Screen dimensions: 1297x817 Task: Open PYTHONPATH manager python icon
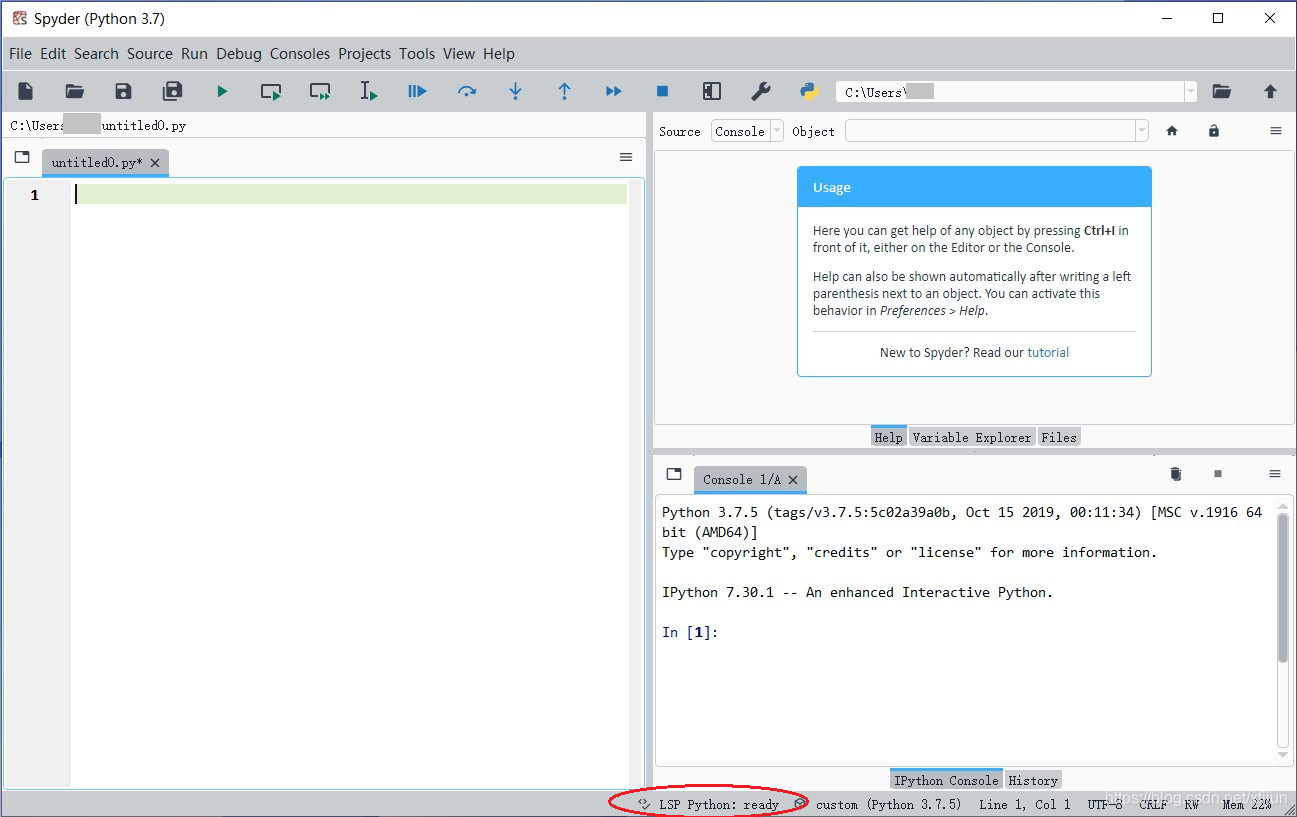[810, 91]
